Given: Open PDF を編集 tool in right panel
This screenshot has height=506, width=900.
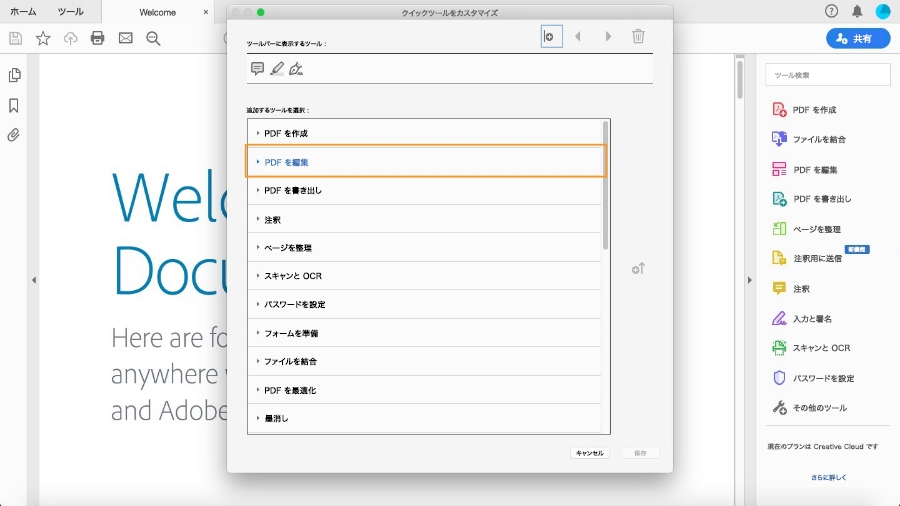Looking at the screenshot, I should point(805,170).
